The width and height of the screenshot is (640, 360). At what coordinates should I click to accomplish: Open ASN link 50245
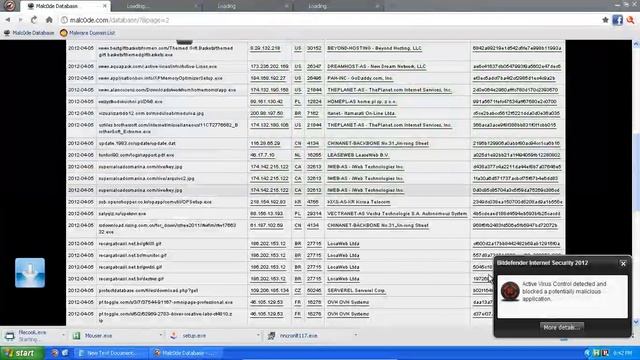coord(314,290)
